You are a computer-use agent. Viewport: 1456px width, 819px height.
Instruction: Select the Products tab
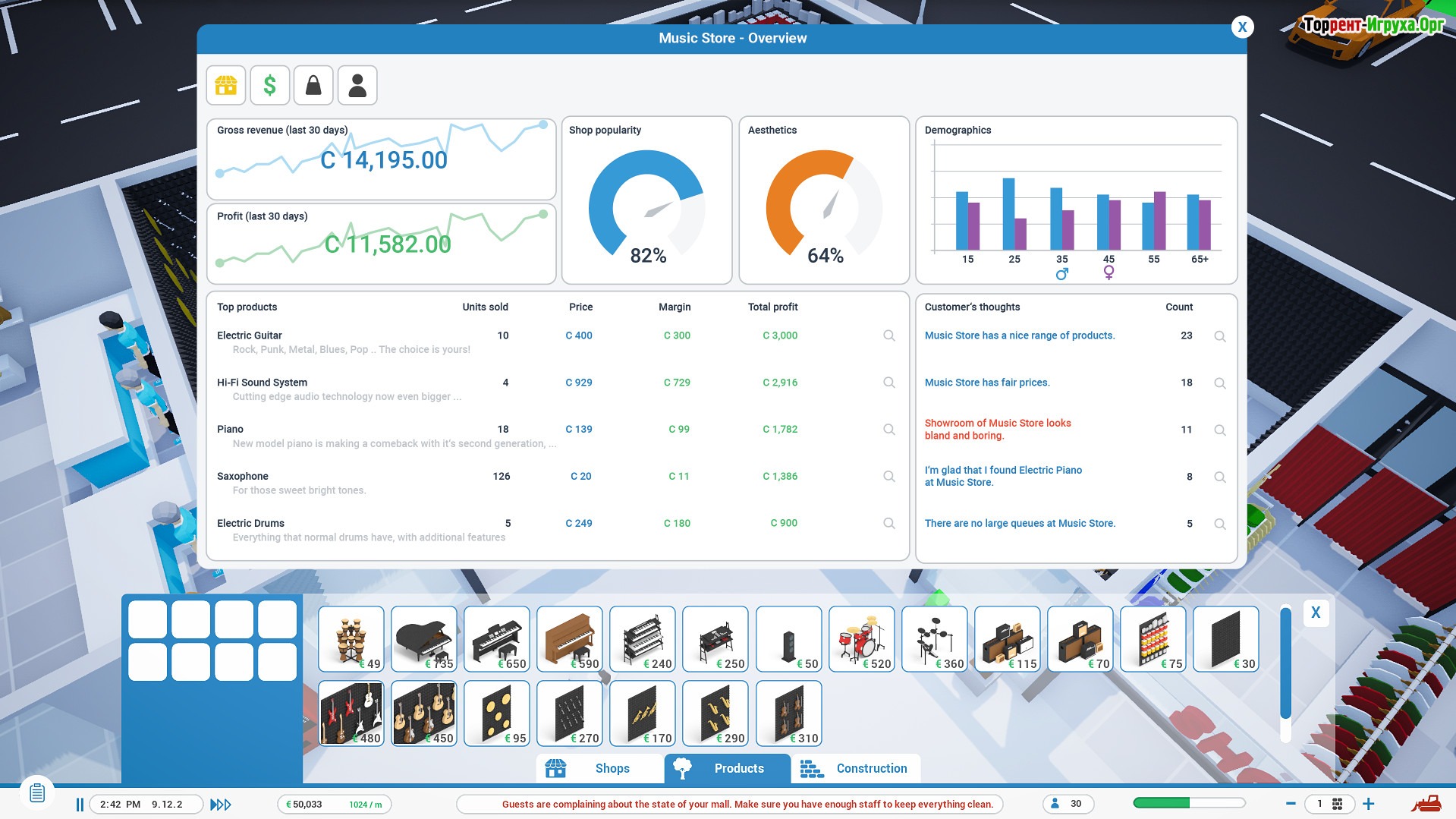pos(727,768)
